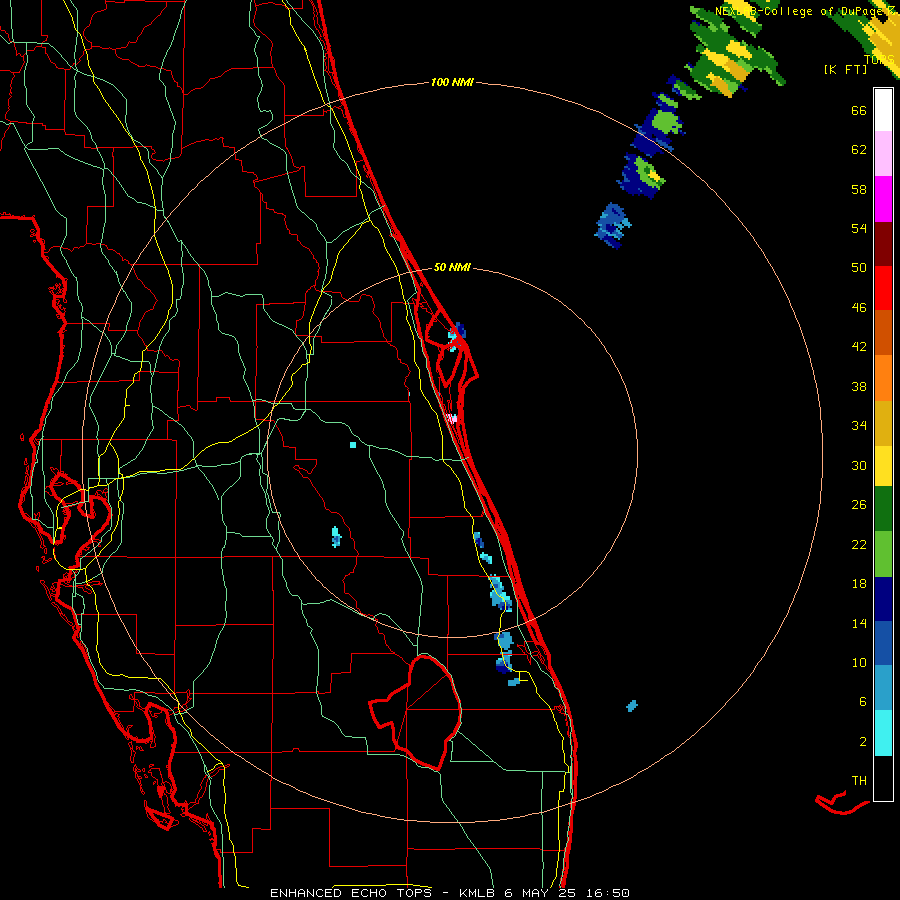Click the '[K FT]' units label

point(845,69)
